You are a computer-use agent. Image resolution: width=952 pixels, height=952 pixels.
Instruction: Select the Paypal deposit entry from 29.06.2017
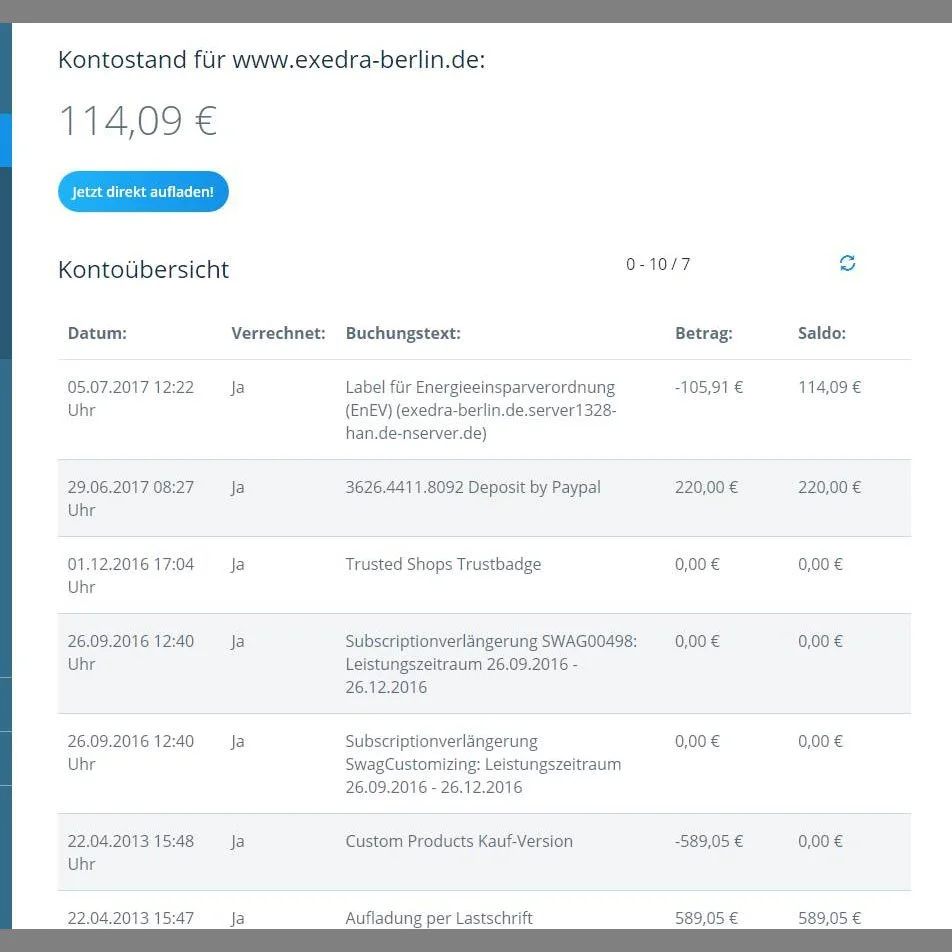[x=473, y=487]
